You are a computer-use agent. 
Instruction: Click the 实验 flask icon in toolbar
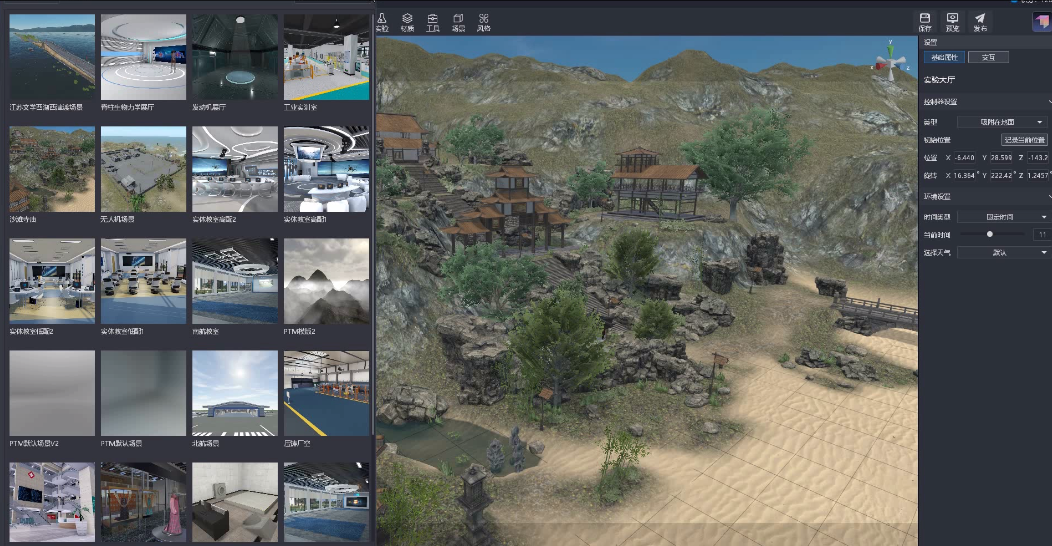382,22
